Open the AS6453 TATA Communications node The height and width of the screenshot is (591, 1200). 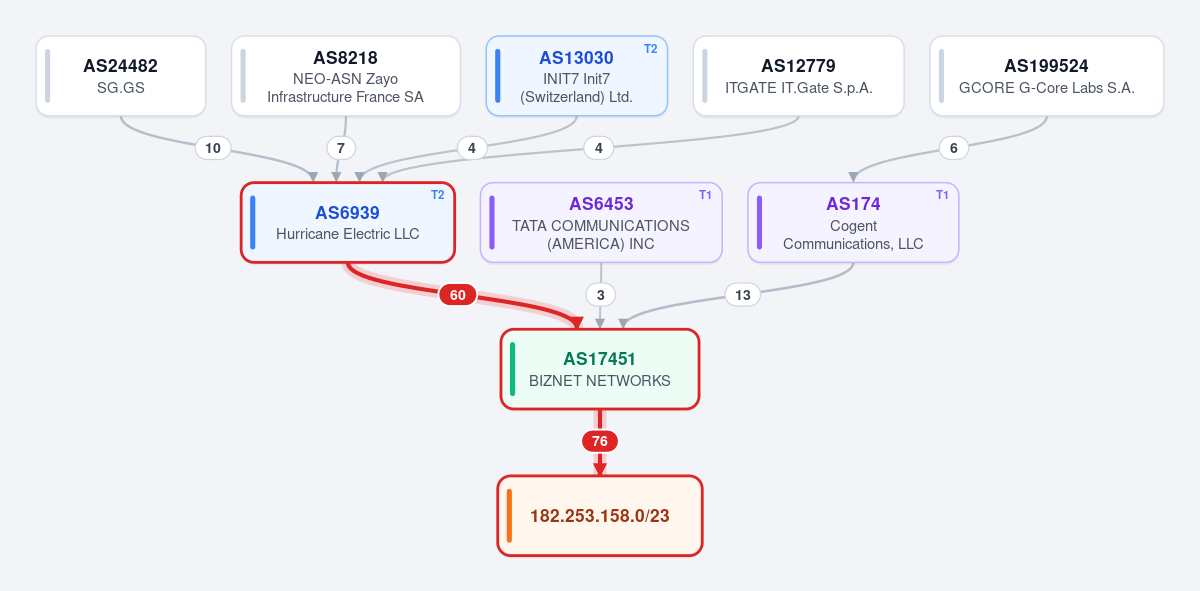pos(601,223)
